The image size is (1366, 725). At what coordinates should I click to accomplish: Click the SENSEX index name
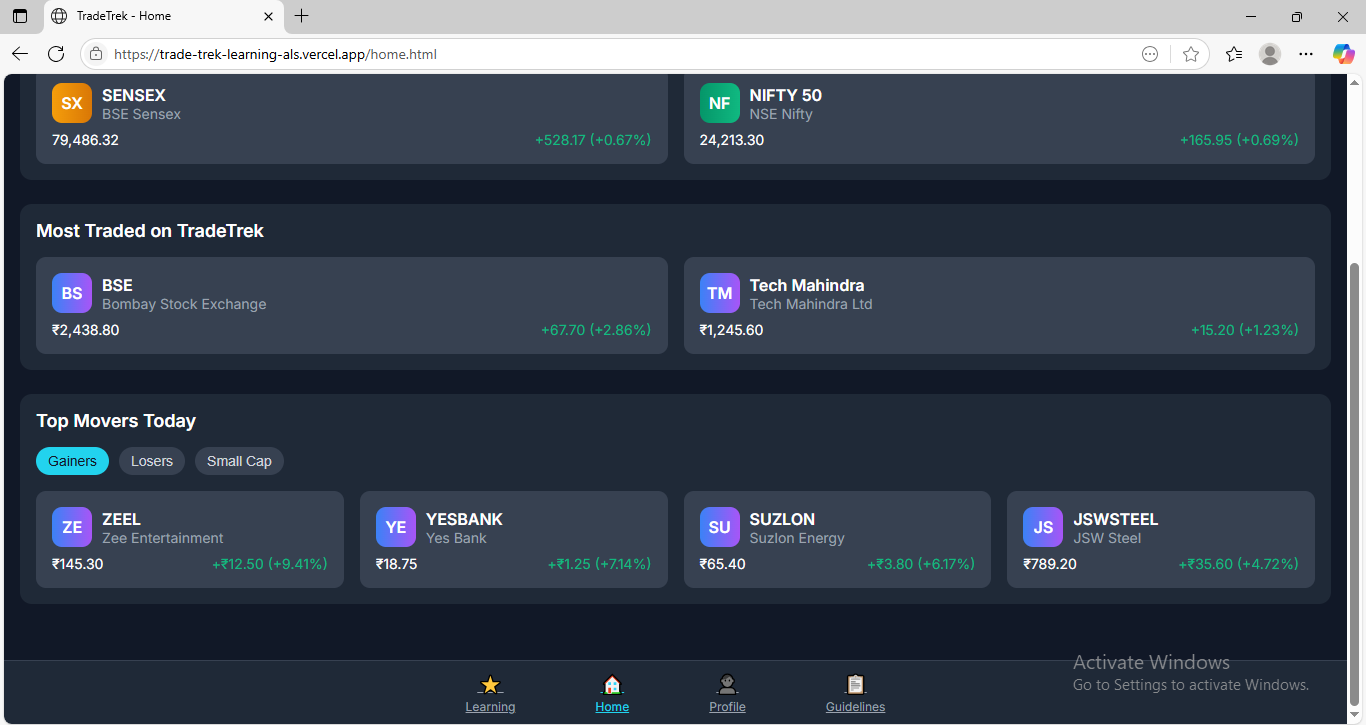(x=134, y=95)
